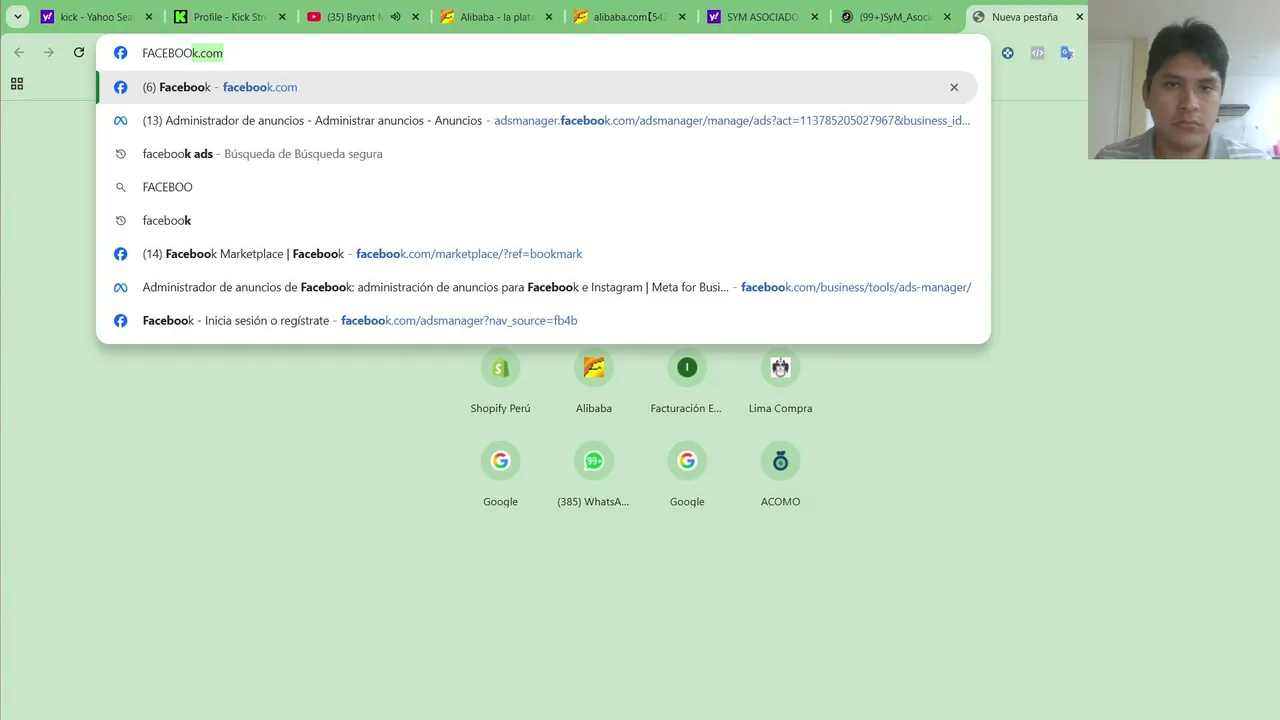Open the Lima Compra shortcut
This screenshot has width=1280, height=720.
click(780, 380)
